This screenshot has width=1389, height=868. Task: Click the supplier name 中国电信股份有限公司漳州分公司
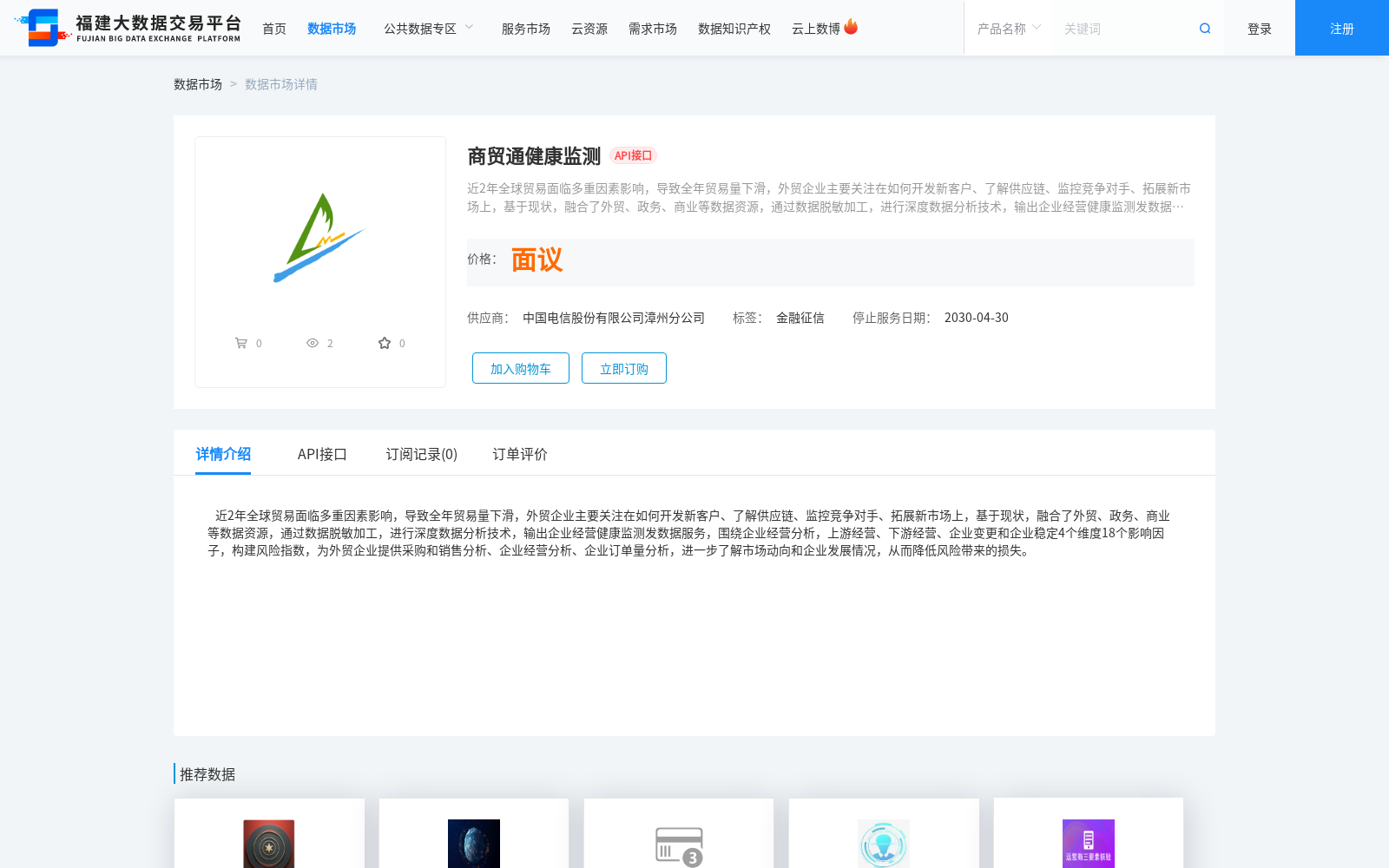point(614,318)
